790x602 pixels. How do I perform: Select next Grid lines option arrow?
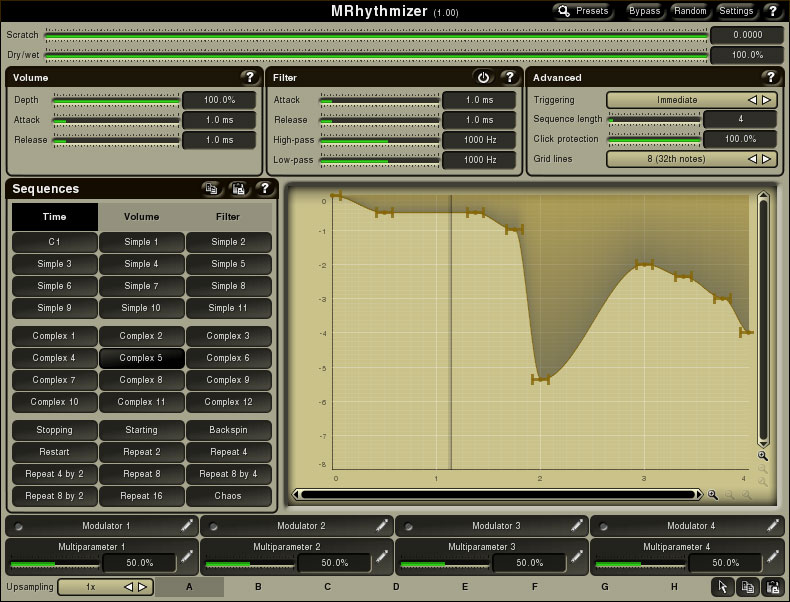pos(766,159)
